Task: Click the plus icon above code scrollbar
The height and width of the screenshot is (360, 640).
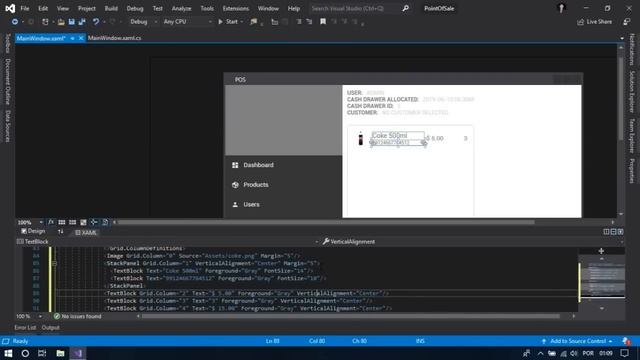Action: 601,251
